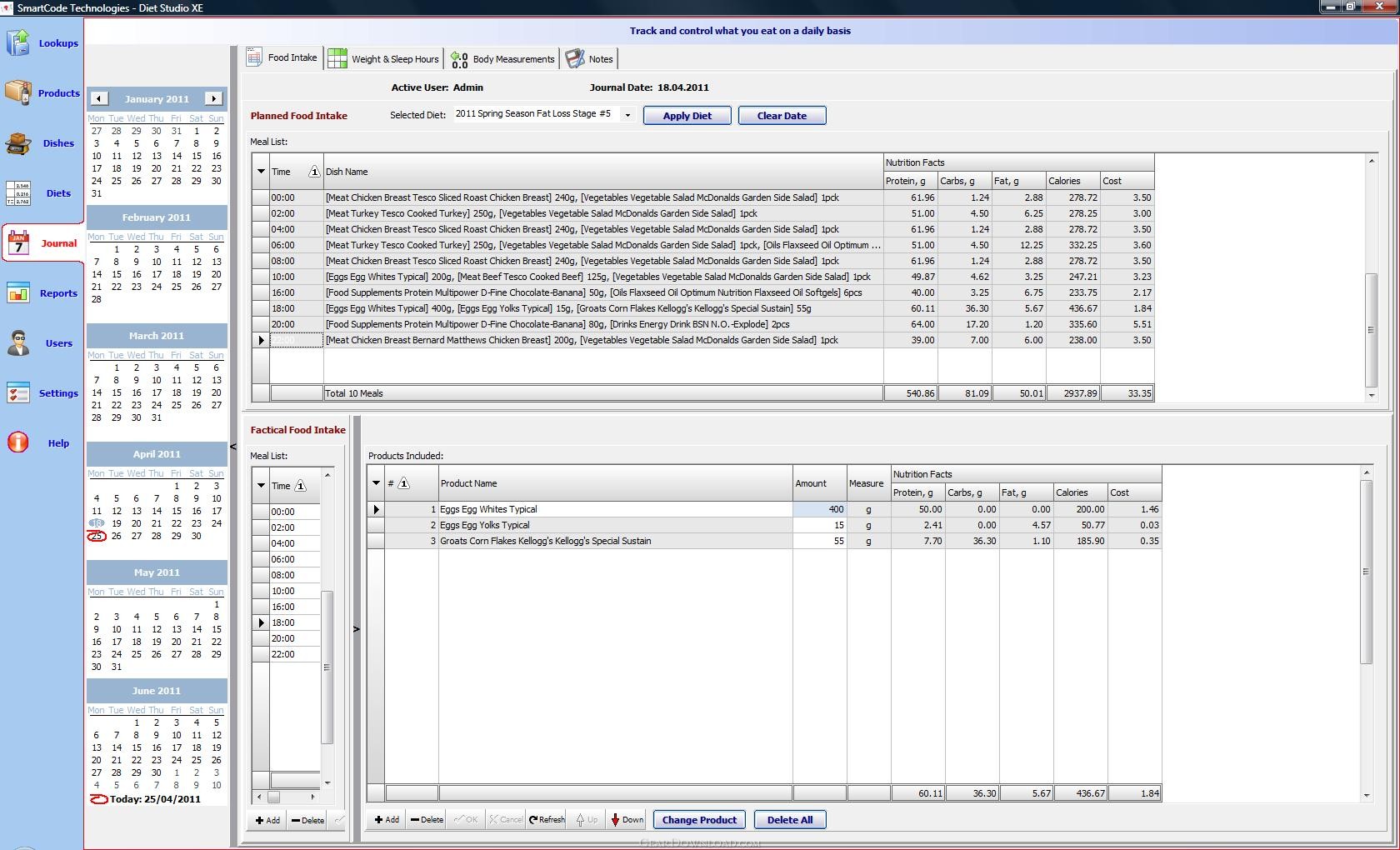Open the Settings checklist icon
The height and width of the screenshot is (850, 1400).
(18, 392)
